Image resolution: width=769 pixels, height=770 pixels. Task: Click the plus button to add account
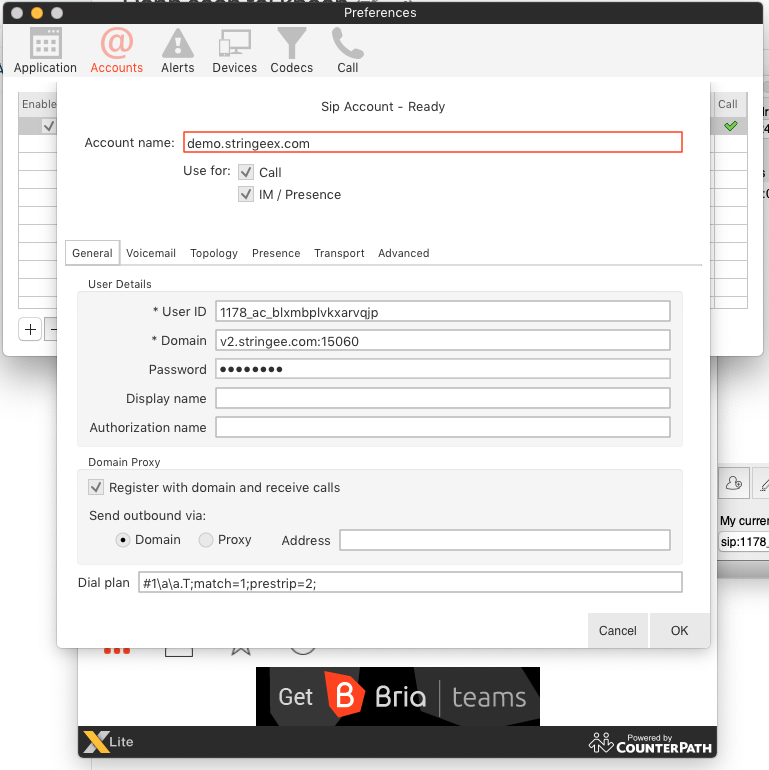click(x=30, y=329)
